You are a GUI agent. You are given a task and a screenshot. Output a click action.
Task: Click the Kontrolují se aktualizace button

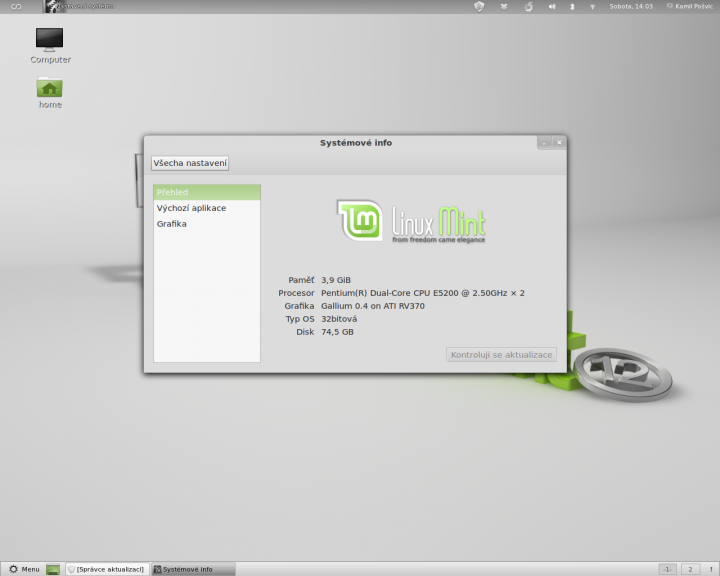[501, 355]
